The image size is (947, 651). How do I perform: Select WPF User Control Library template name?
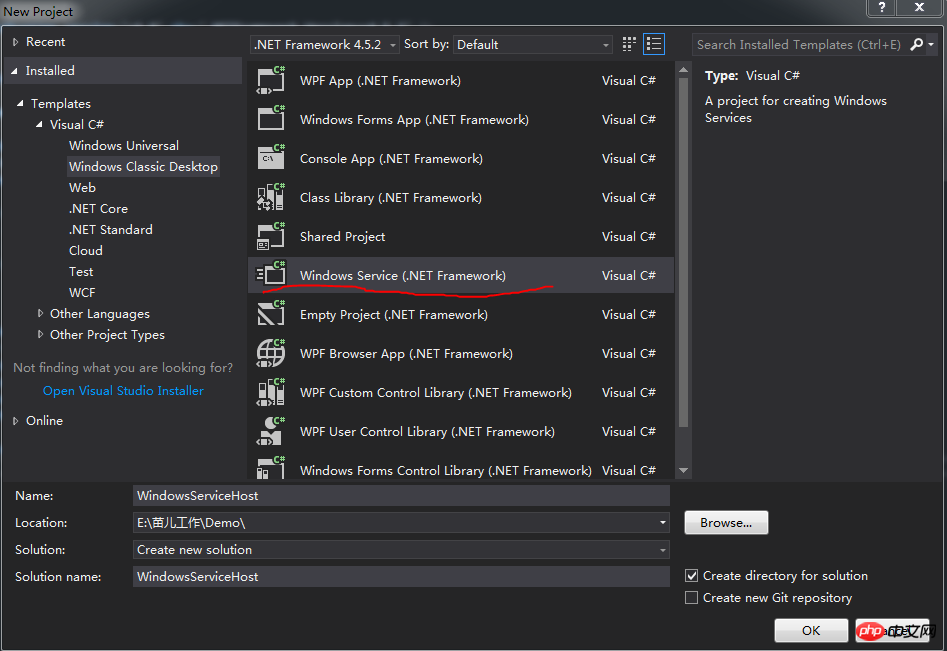pyautogui.click(x=427, y=432)
